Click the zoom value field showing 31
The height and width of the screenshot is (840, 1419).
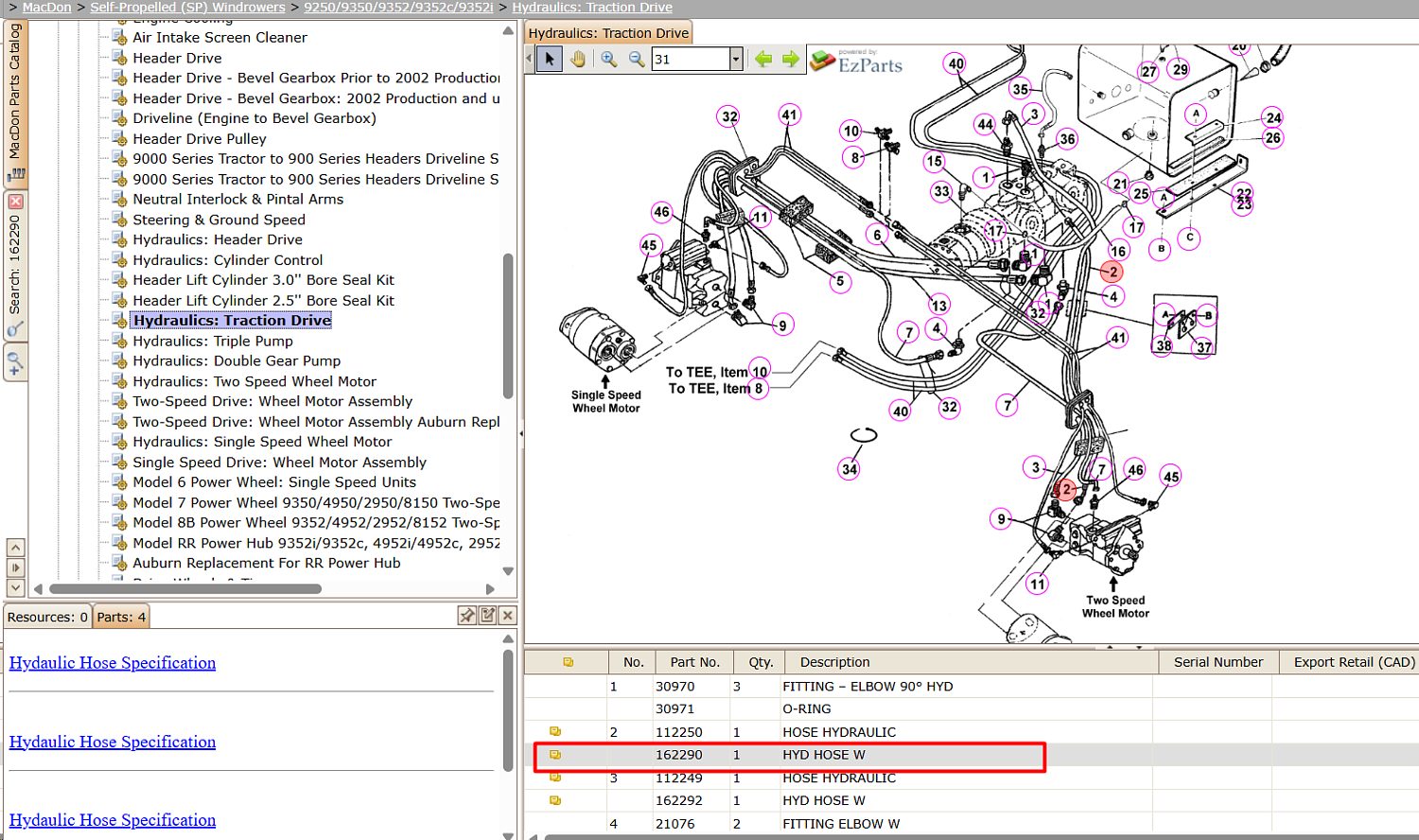point(691,59)
